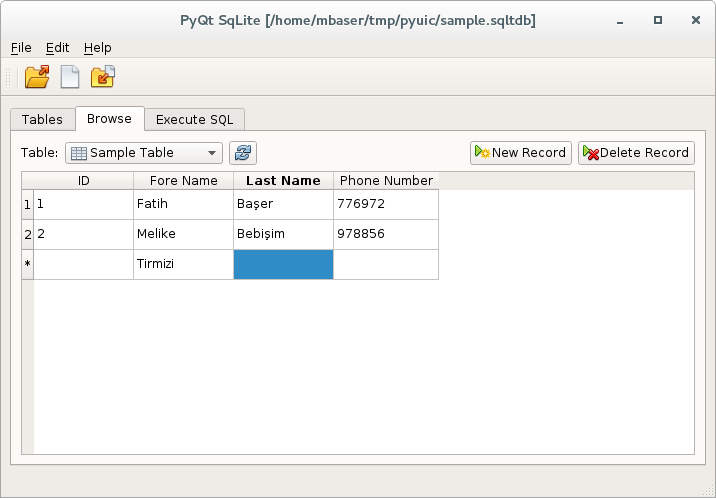Click the Delete Record button
716x498 pixels.
click(636, 152)
